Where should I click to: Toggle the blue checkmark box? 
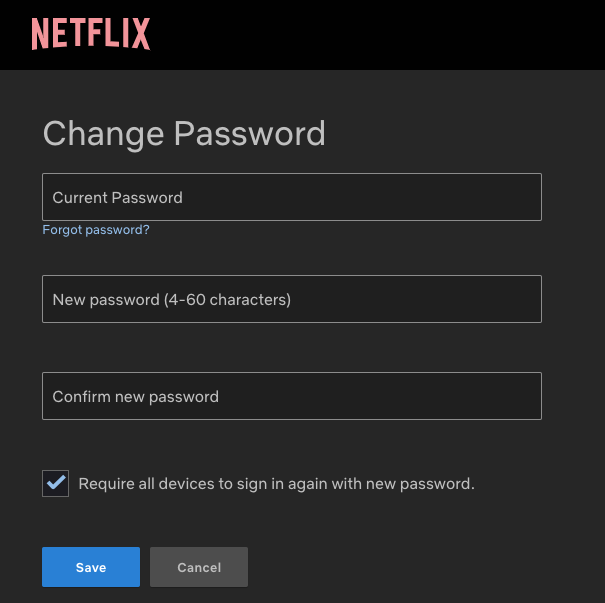[56, 484]
